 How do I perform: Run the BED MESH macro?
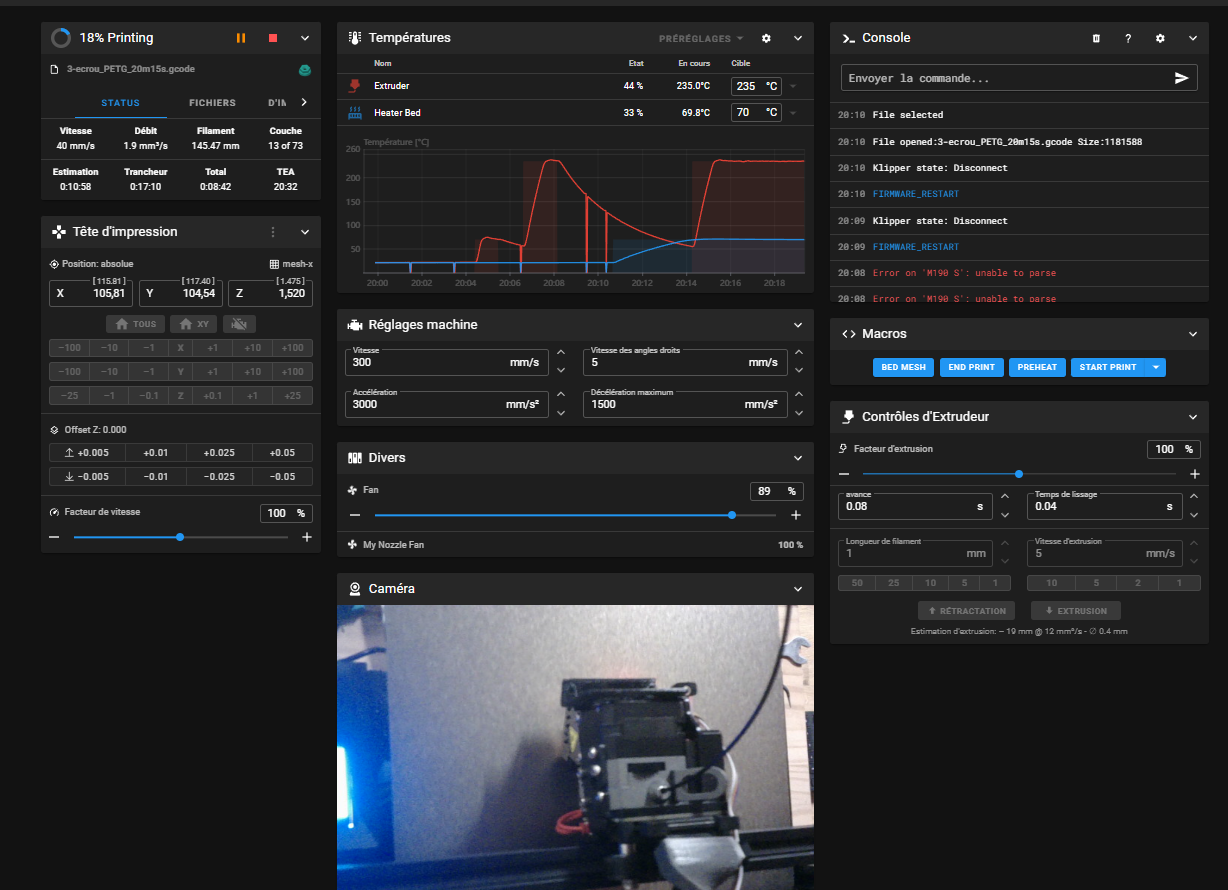(904, 367)
